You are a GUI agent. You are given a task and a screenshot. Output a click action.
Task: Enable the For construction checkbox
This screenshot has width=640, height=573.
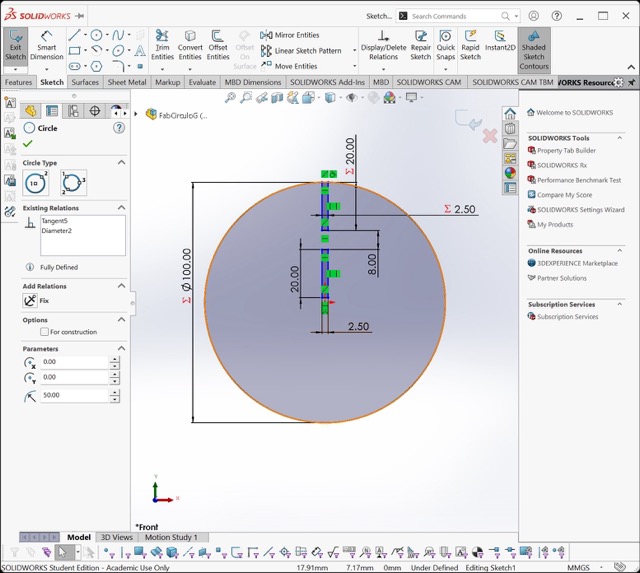point(44,332)
